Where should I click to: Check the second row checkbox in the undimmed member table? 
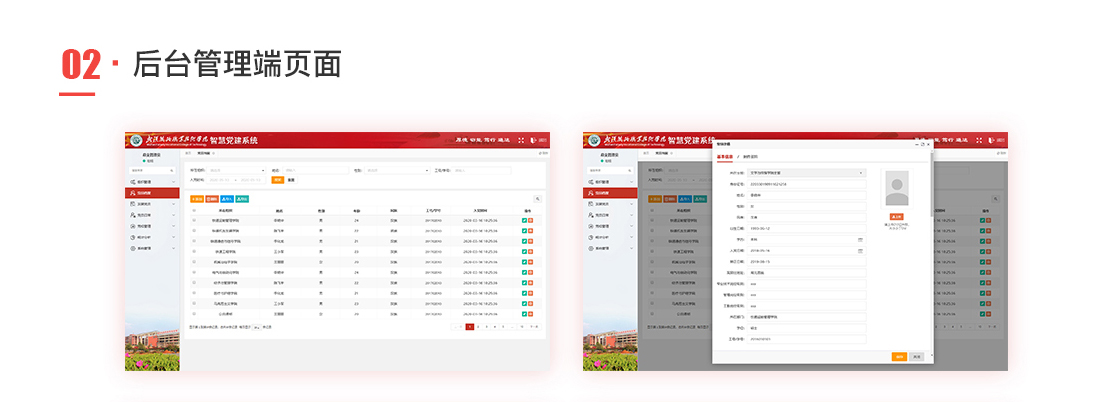tap(194, 232)
